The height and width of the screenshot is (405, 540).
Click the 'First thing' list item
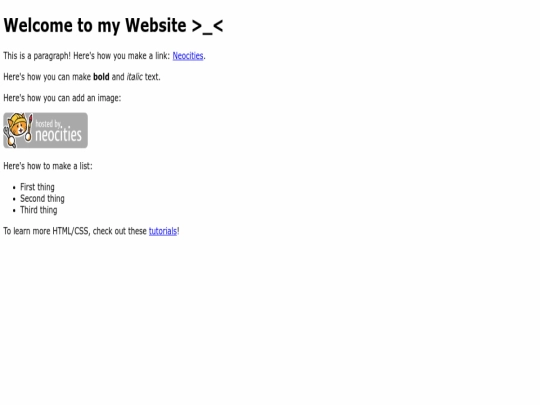37,187
